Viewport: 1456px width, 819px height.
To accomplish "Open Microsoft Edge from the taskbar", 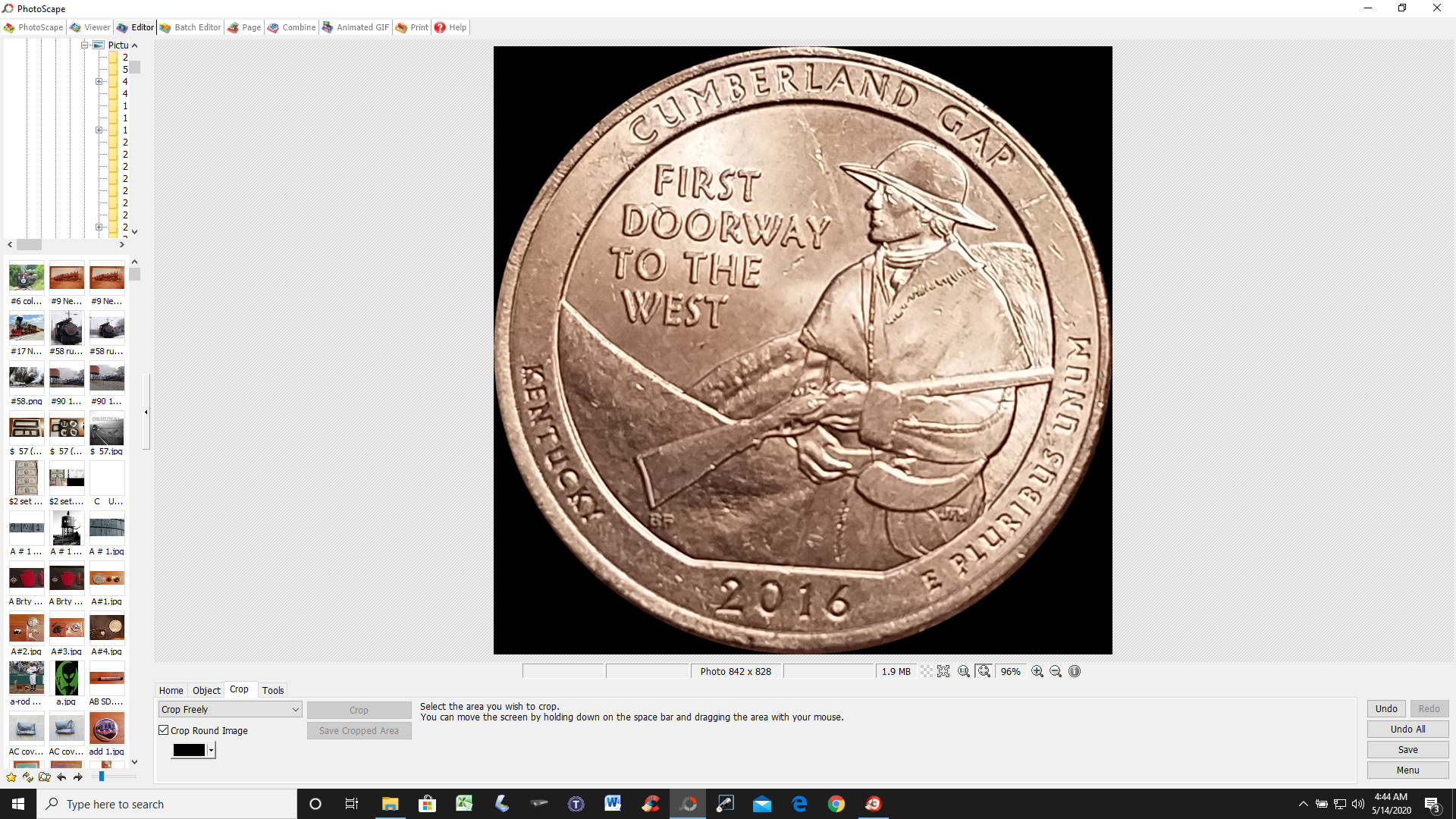I will click(x=799, y=804).
